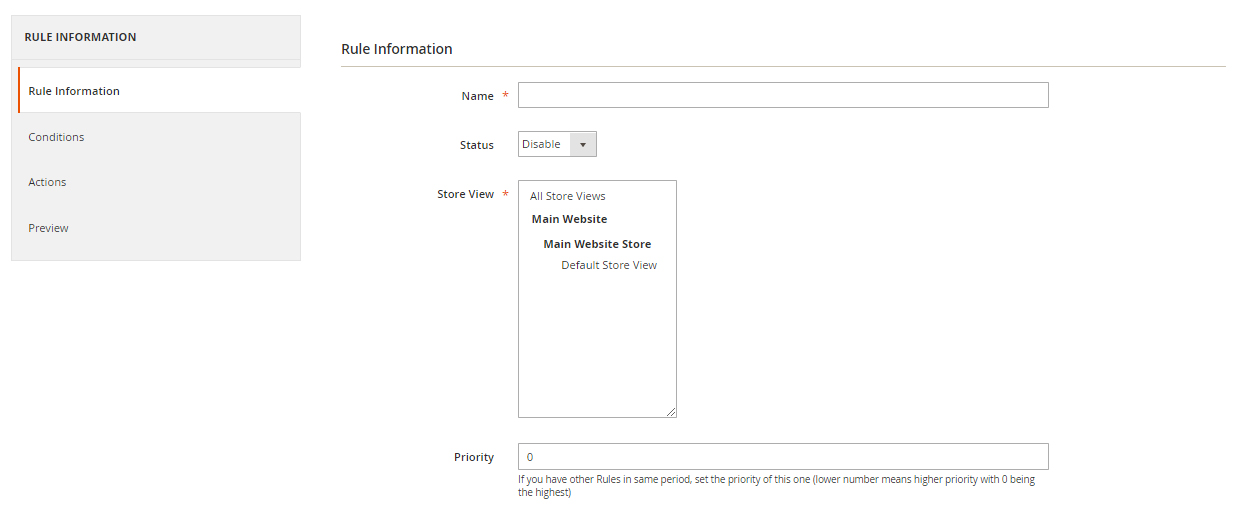Image resolution: width=1234 pixels, height=508 pixels.
Task: Click into the Name text field
Action: click(x=782, y=95)
